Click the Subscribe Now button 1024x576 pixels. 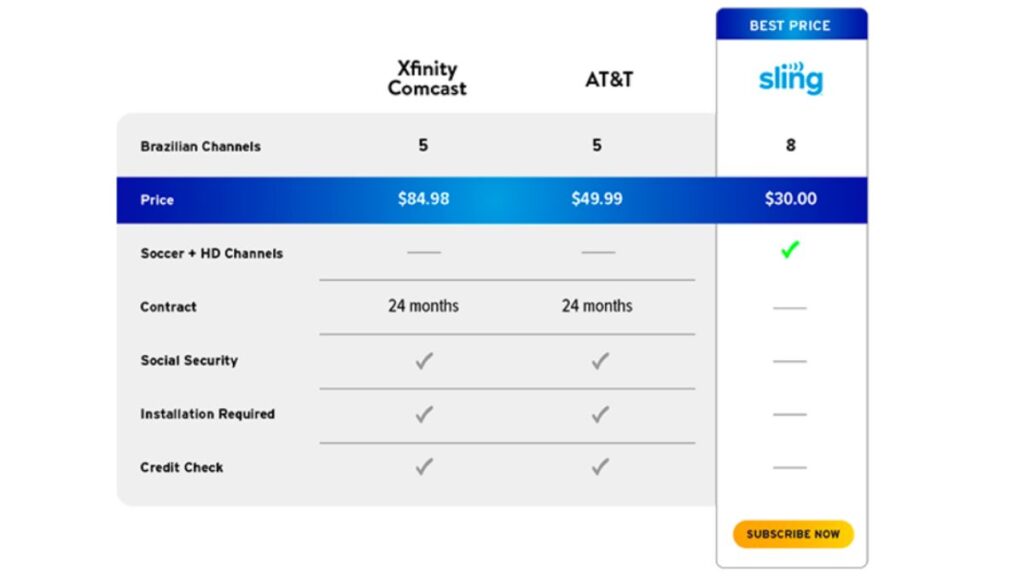pyautogui.click(x=793, y=534)
